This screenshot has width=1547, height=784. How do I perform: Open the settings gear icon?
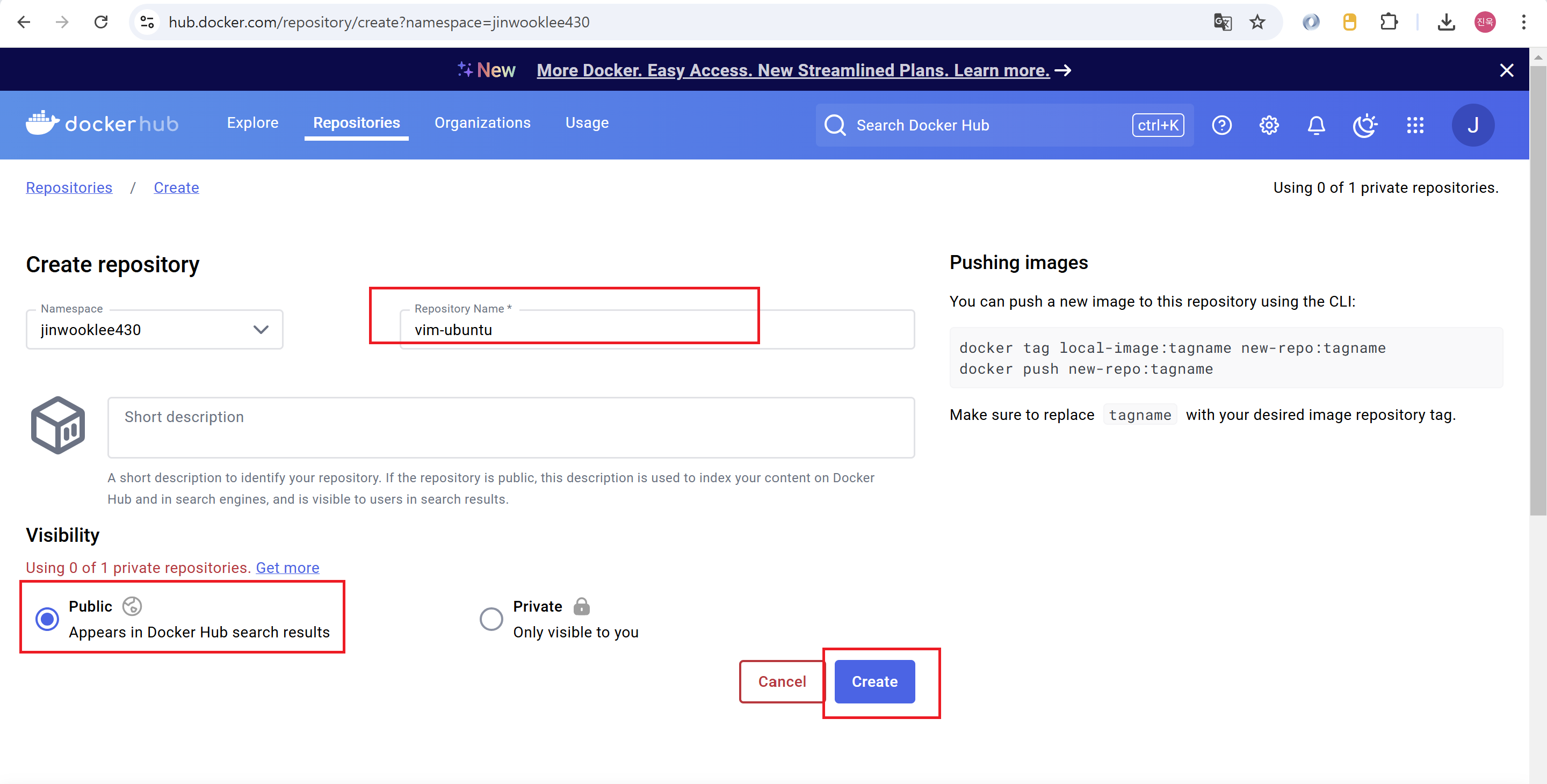click(1269, 125)
